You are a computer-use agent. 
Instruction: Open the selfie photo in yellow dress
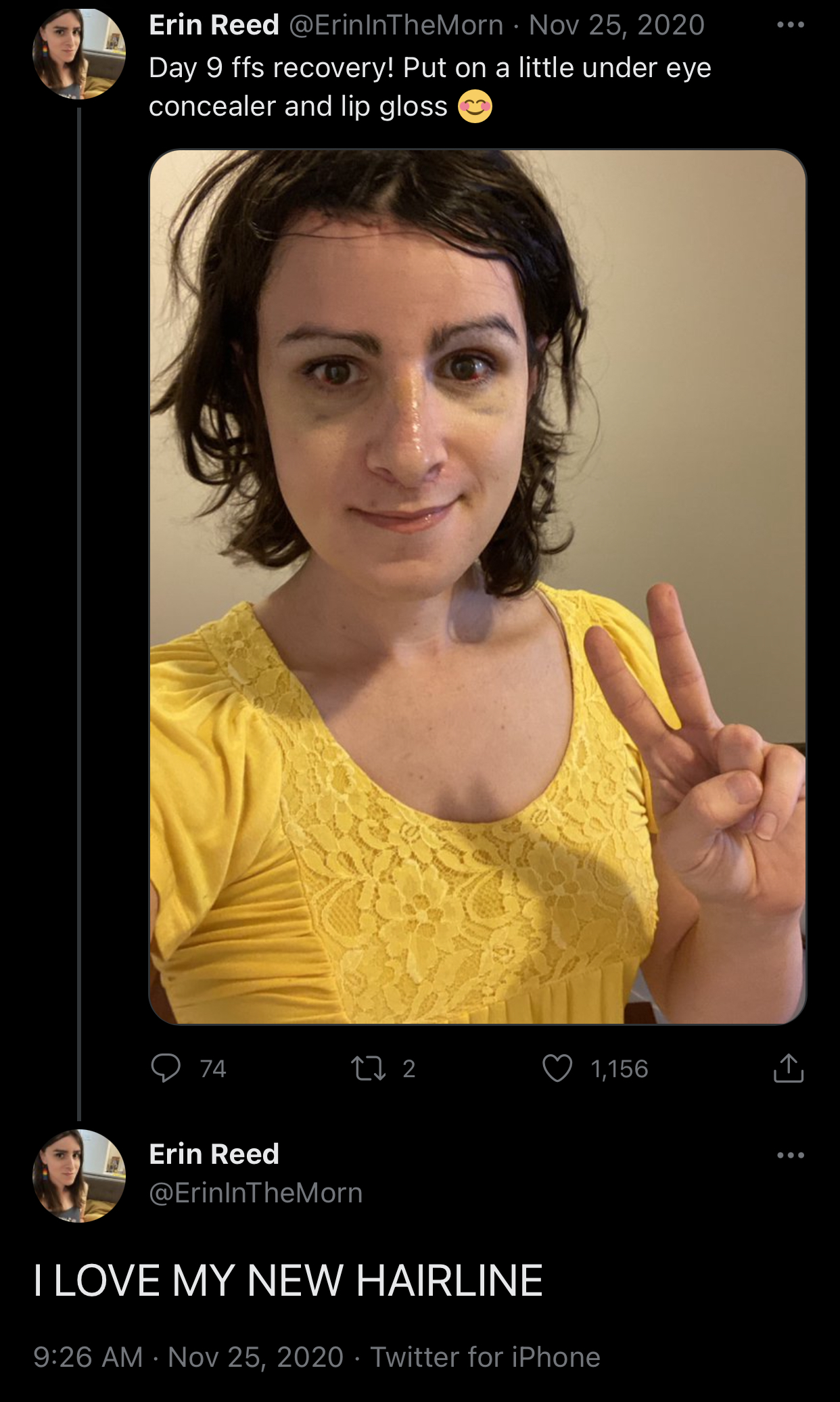pos(477,587)
